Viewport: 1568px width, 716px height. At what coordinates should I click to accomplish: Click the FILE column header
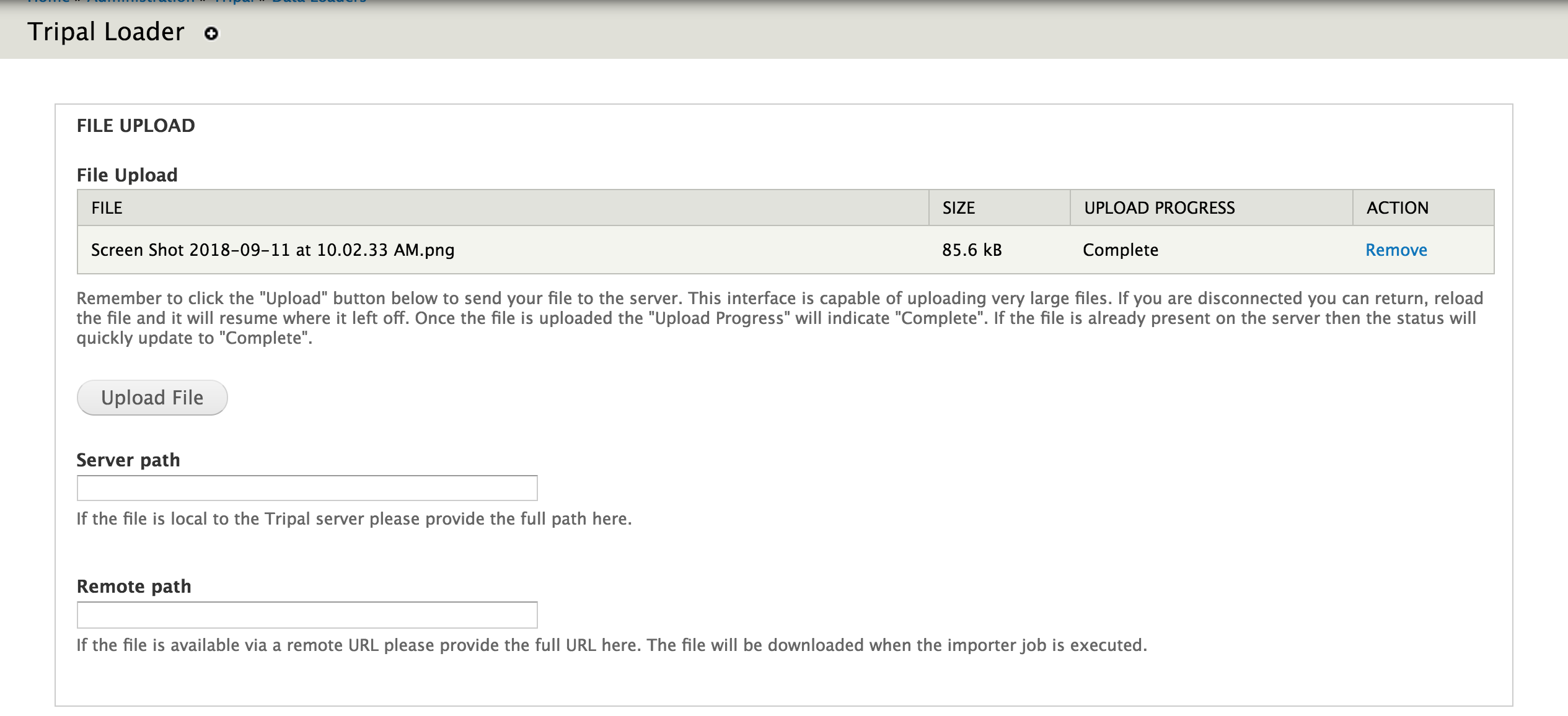click(107, 208)
